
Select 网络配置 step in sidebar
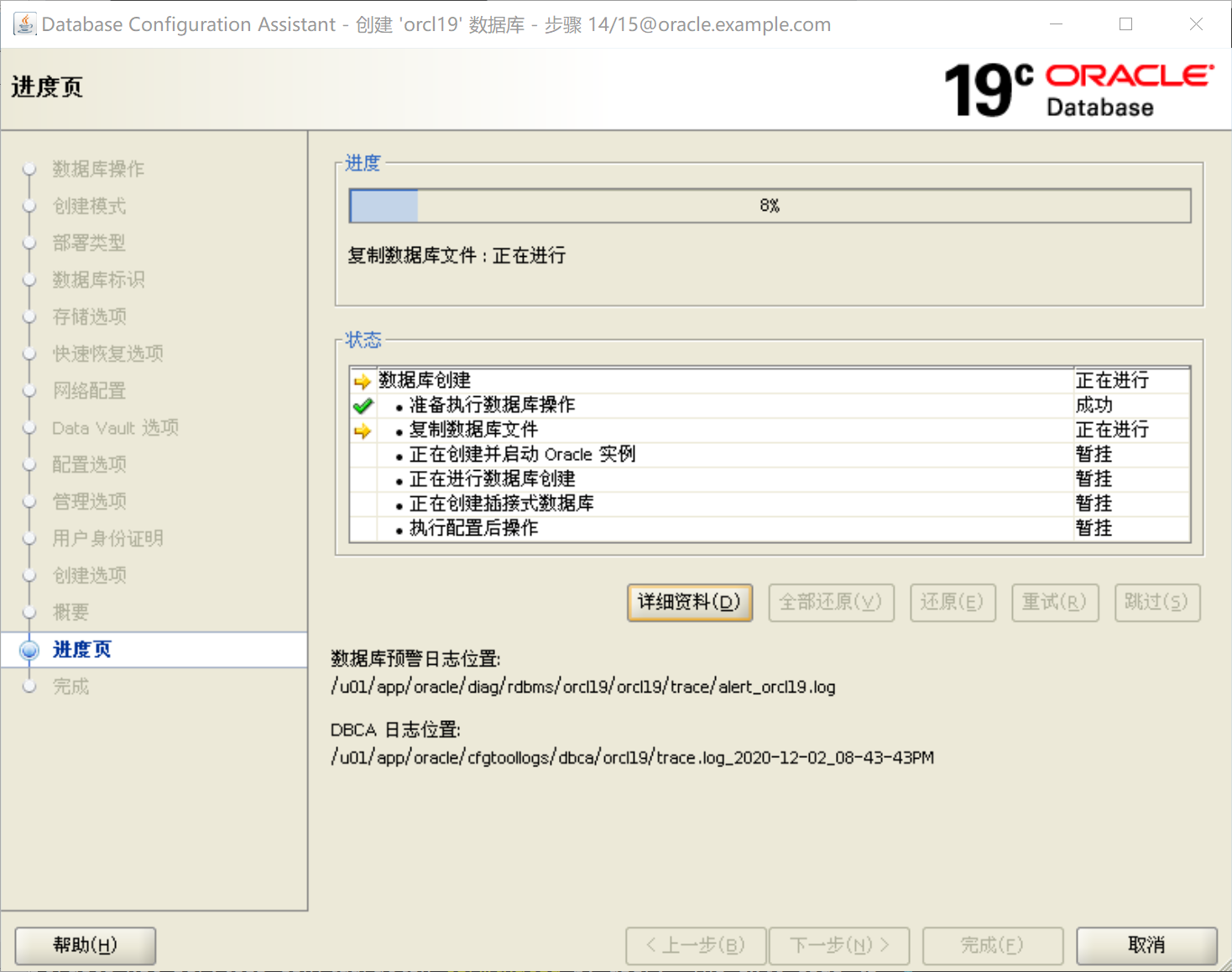89,390
